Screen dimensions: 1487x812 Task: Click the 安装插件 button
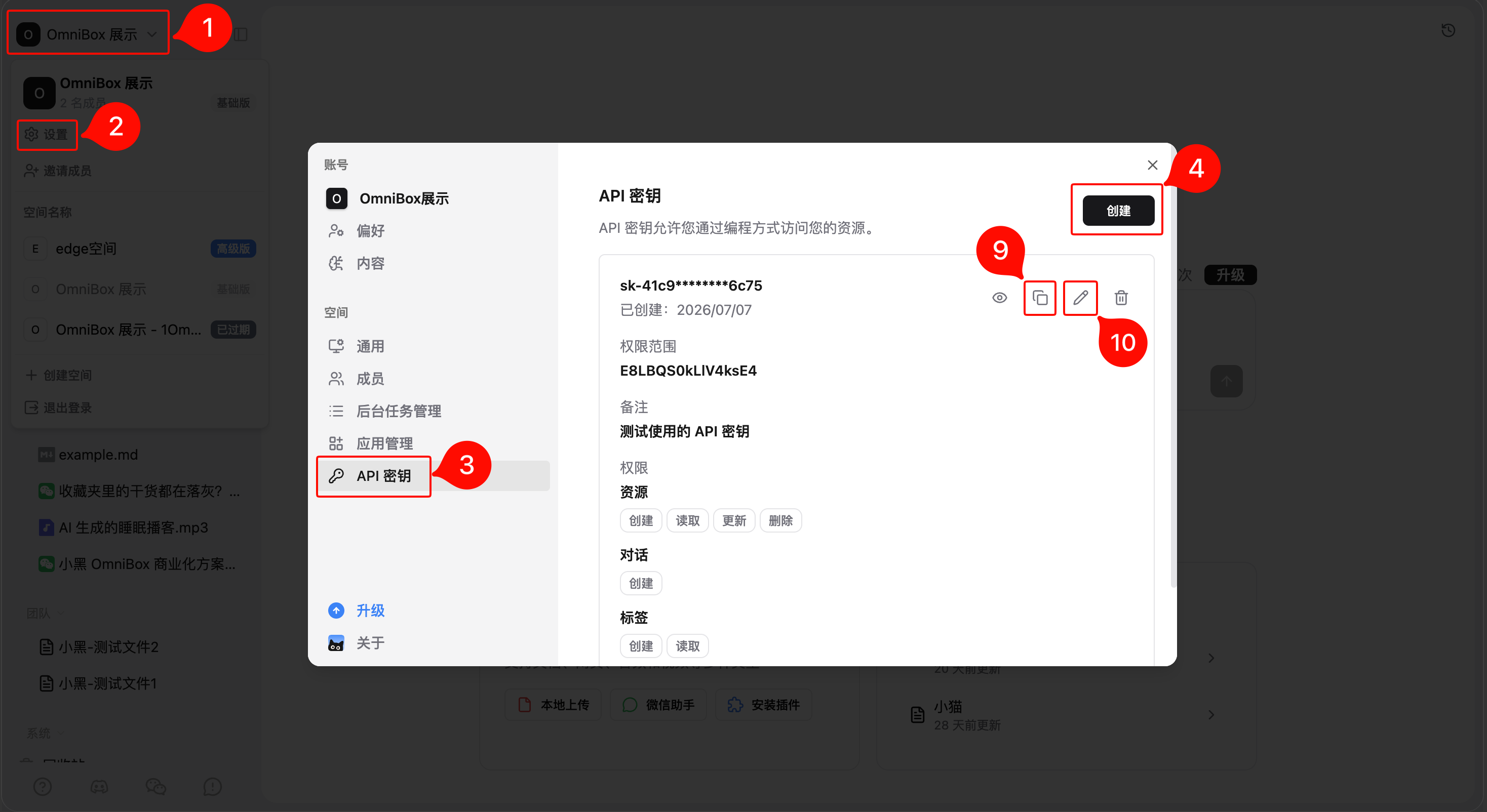[764, 705]
